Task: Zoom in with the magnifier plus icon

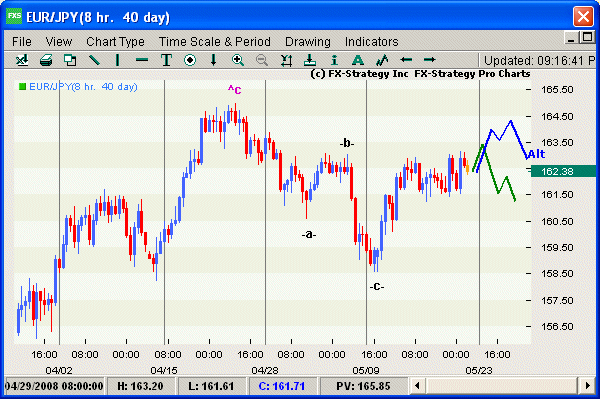Action: click(x=238, y=60)
